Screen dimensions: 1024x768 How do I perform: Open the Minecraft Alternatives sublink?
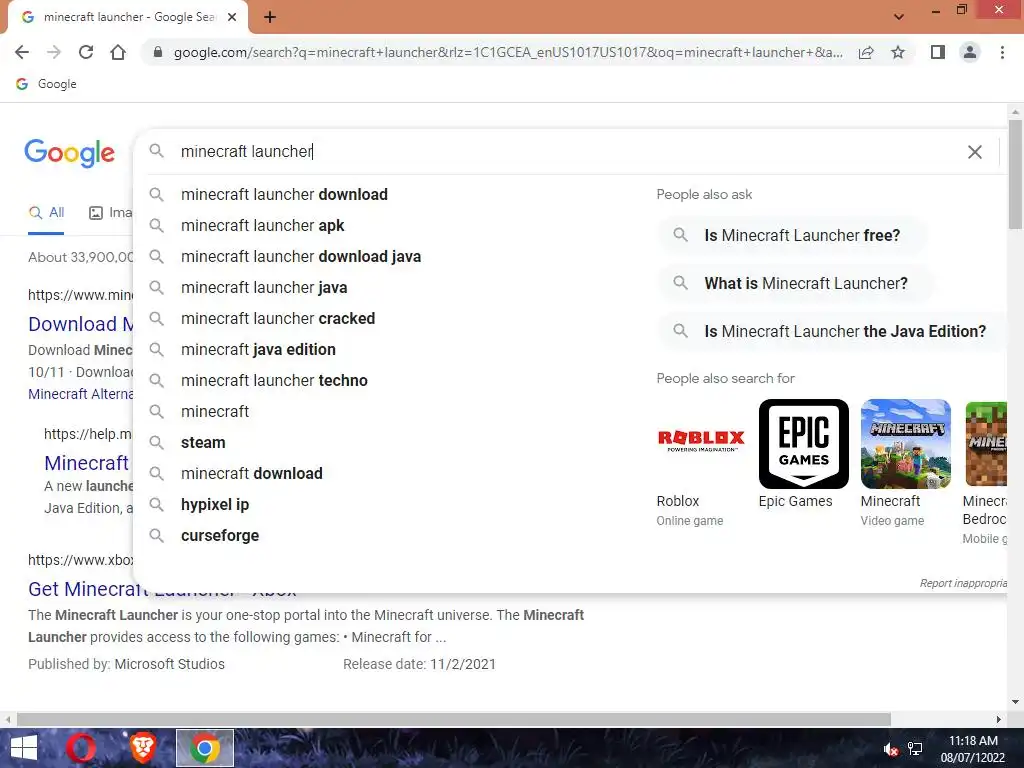(x=80, y=394)
